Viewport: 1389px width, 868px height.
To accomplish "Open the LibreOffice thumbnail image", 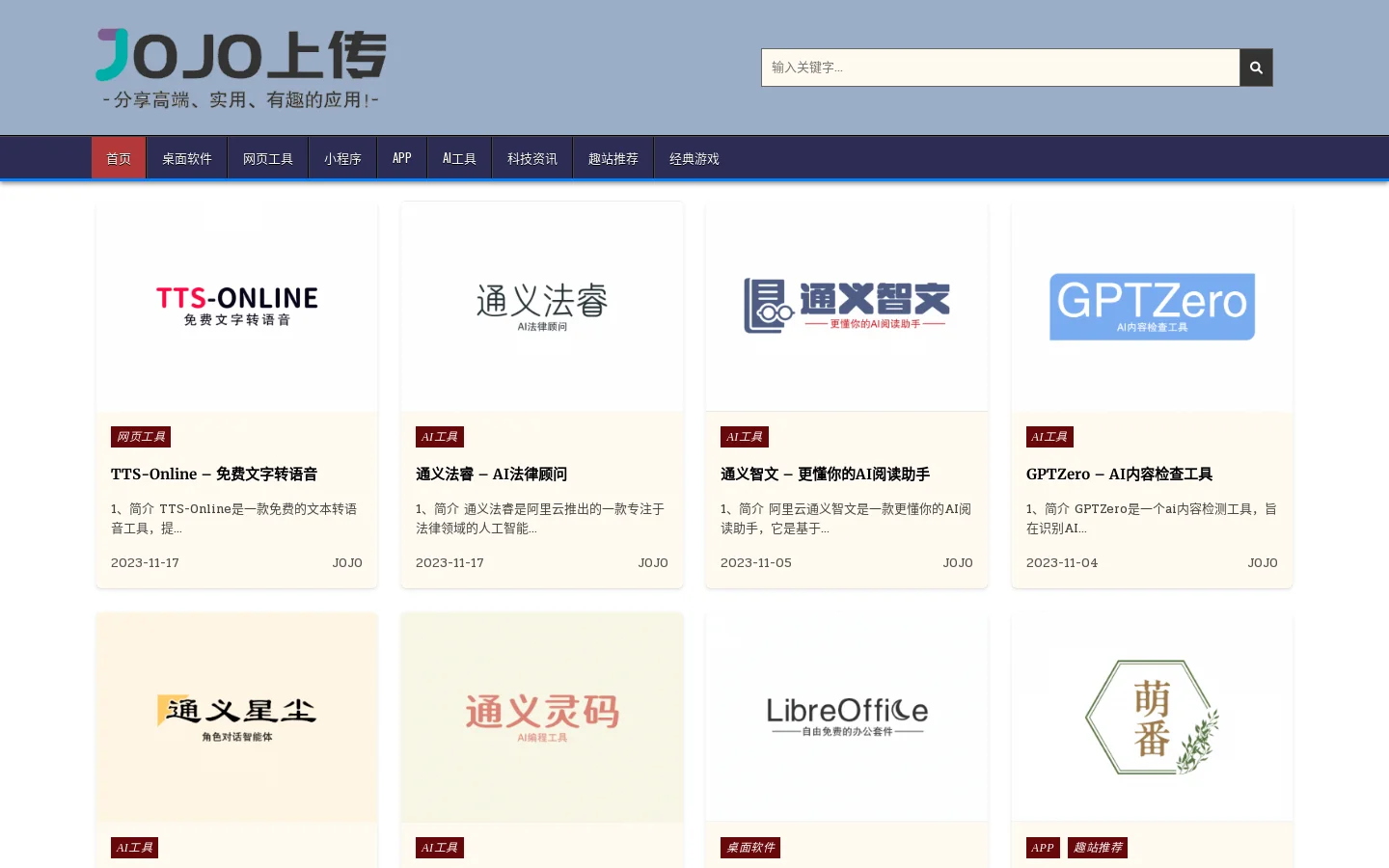I will click(847, 718).
